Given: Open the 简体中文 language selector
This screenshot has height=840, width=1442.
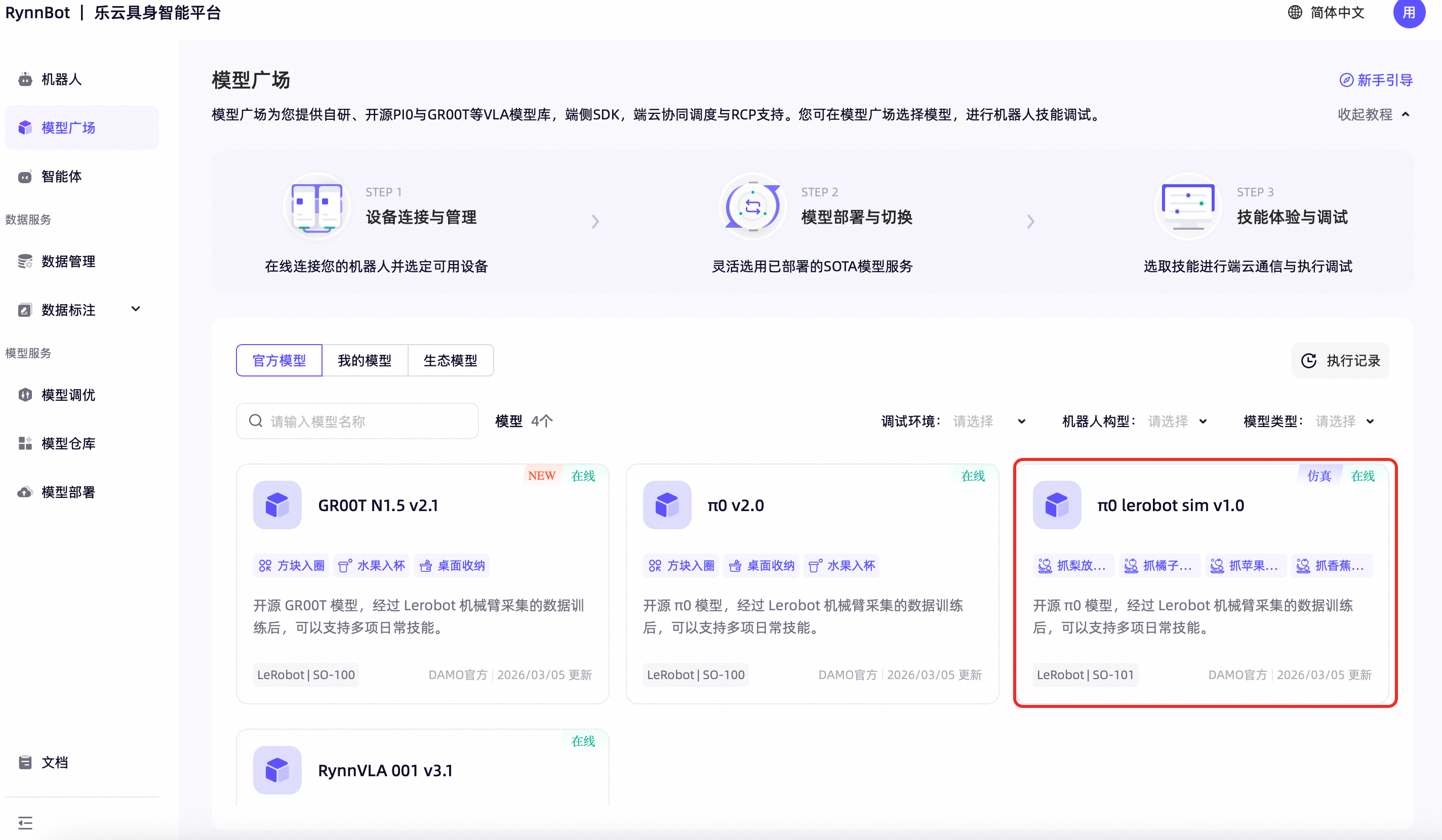Looking at the screenshot, I should tap(1326, 13).
